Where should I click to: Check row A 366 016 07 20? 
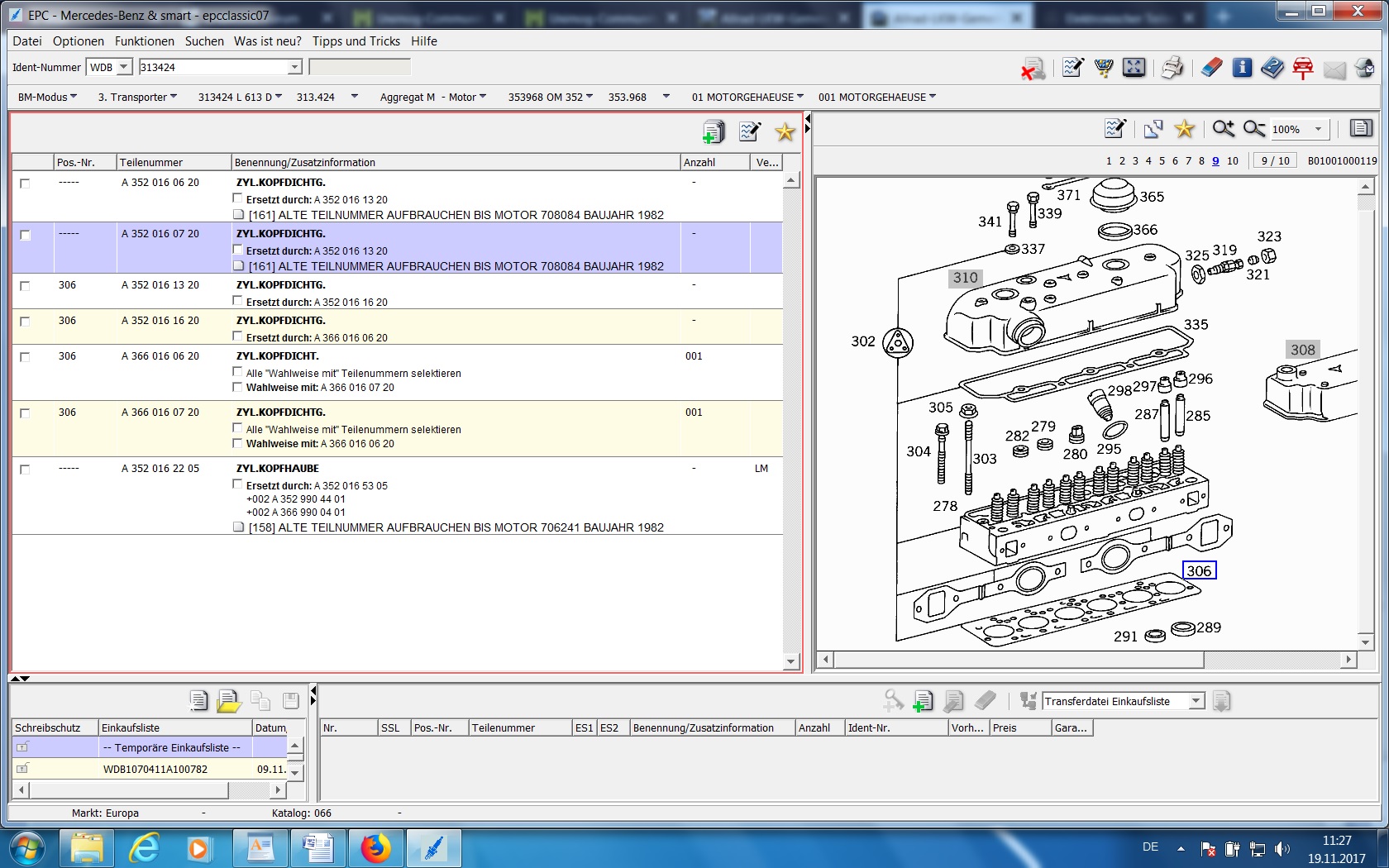click(25, 413)
